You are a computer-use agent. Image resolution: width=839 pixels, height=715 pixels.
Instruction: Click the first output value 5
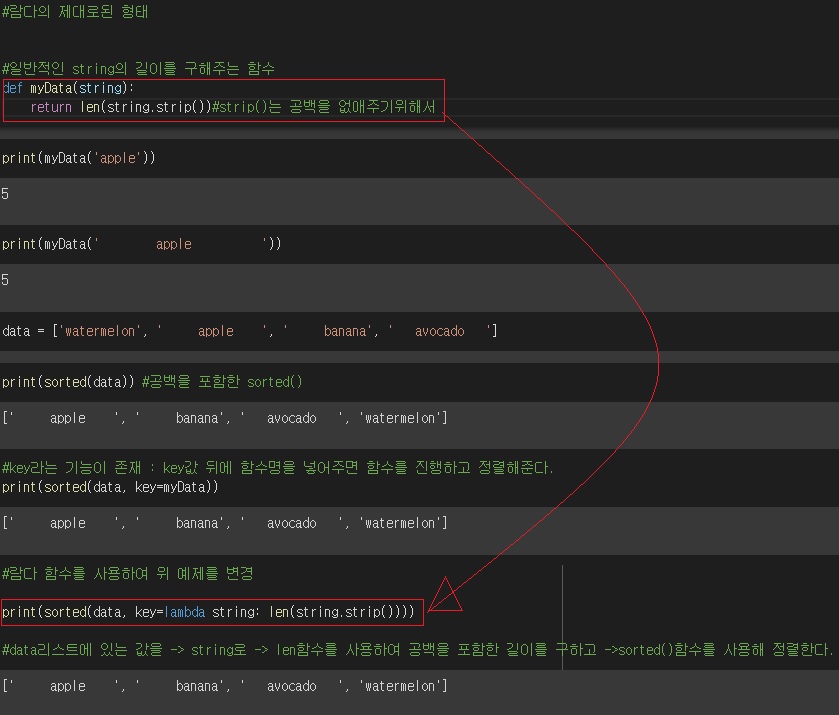(5, 194)
